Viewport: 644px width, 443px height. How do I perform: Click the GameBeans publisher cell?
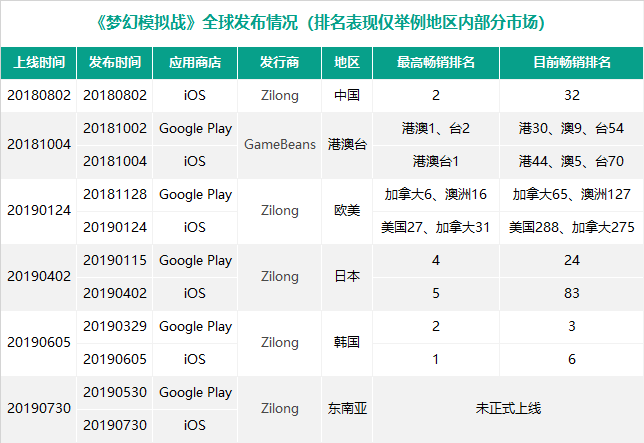pos(279,145)
